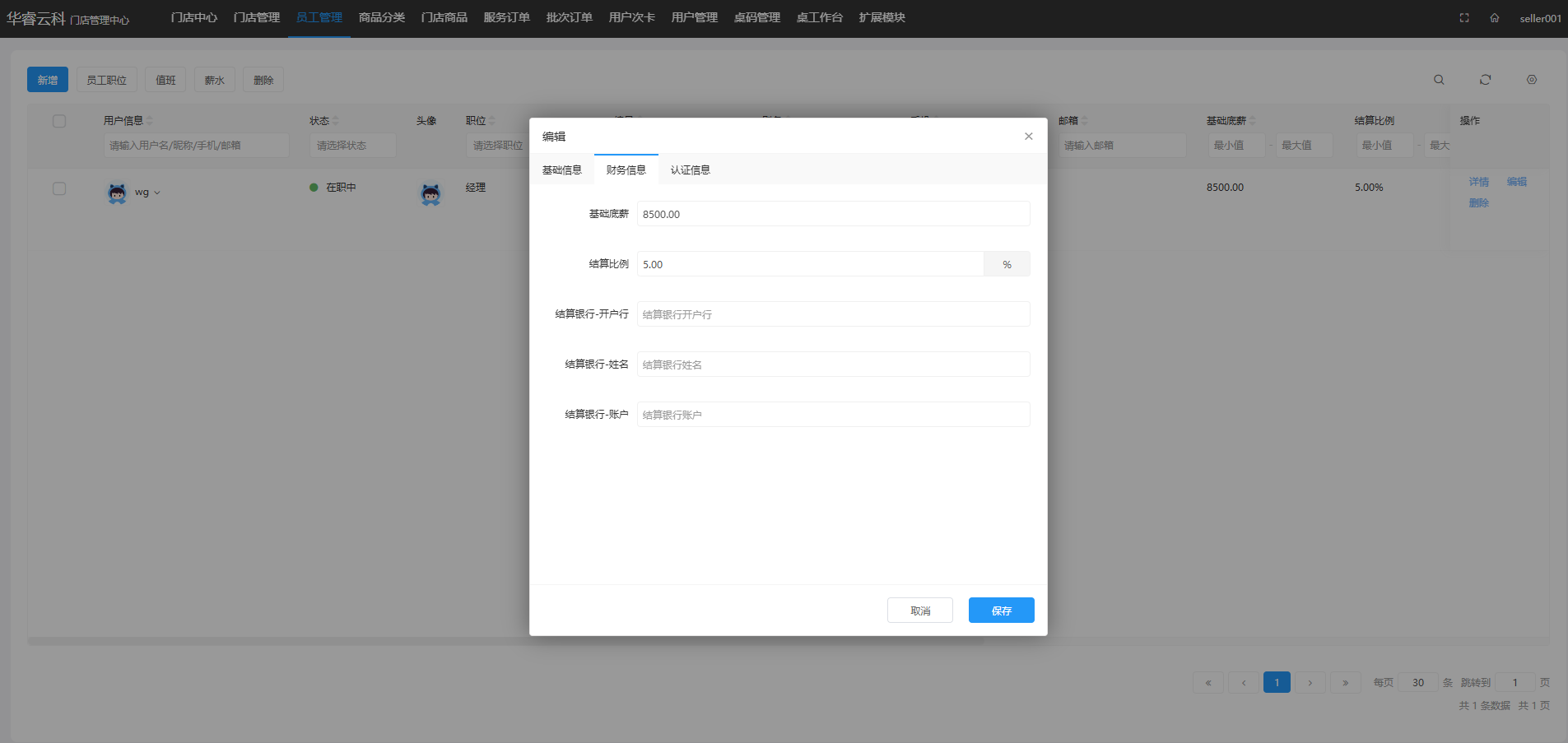Switch to the 认证信息 tab
Viewport: 1568px width, 743px height.
[x=690, y=170]
